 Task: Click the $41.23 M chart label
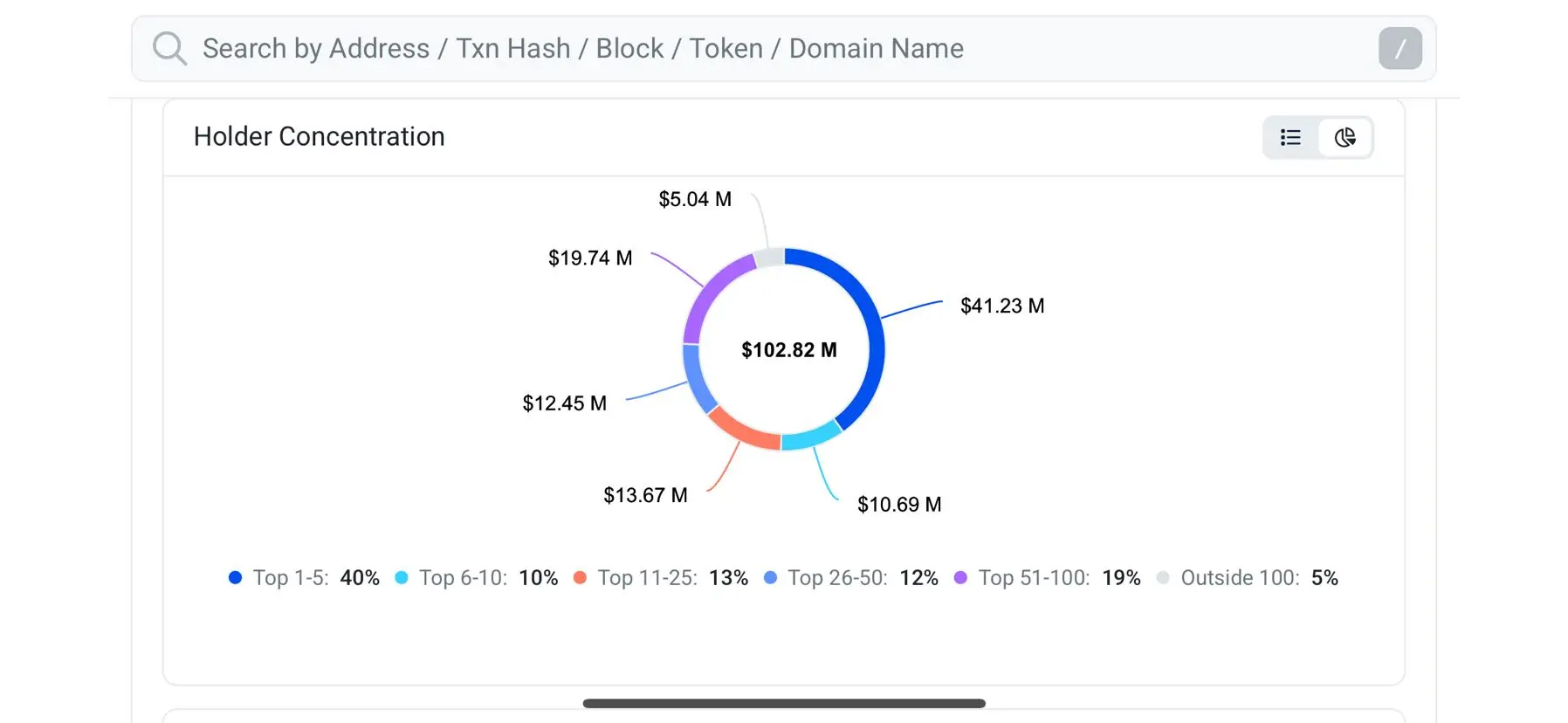coord(1001,306)
